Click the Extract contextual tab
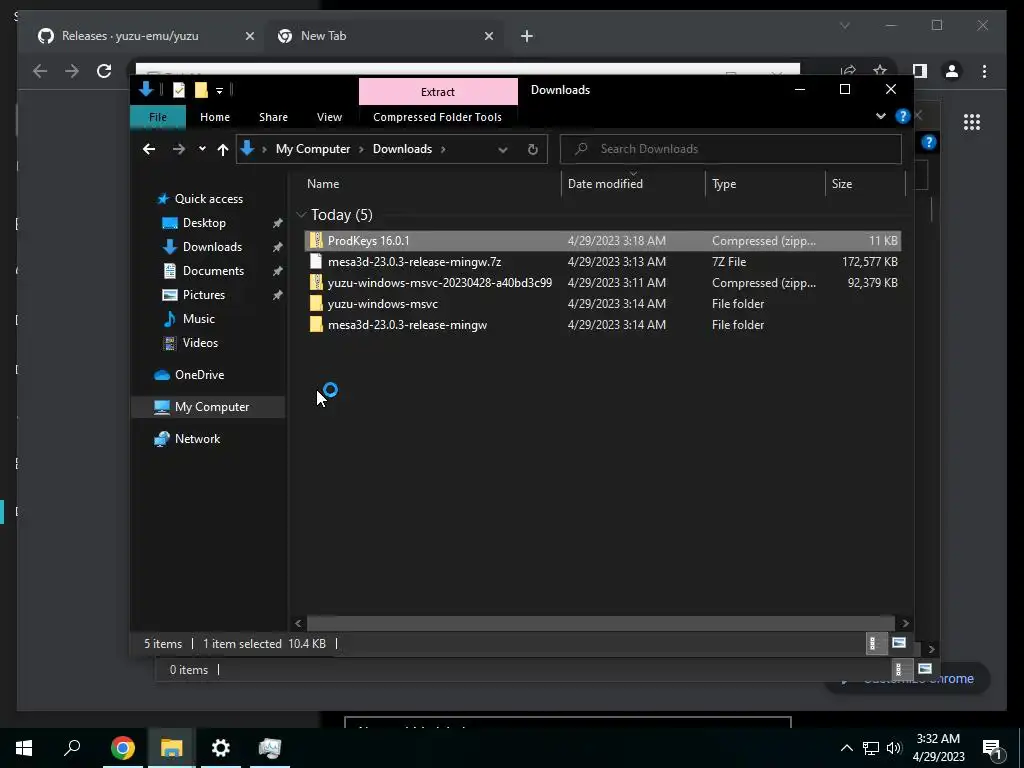The width and height of the screenshot is (1024, 768). 438,91
